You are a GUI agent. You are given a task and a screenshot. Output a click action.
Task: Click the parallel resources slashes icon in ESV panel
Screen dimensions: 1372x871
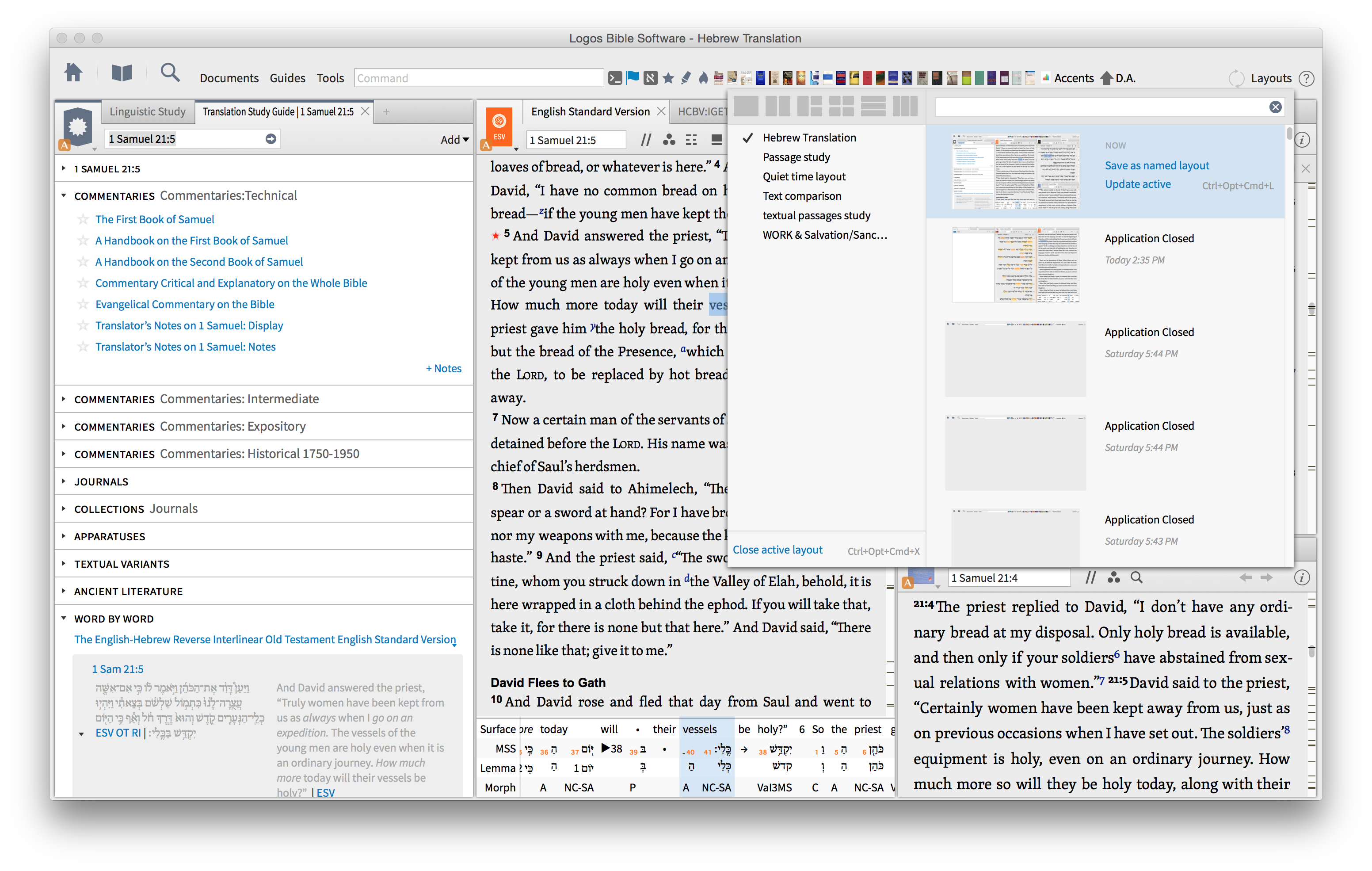click(645, 140)
